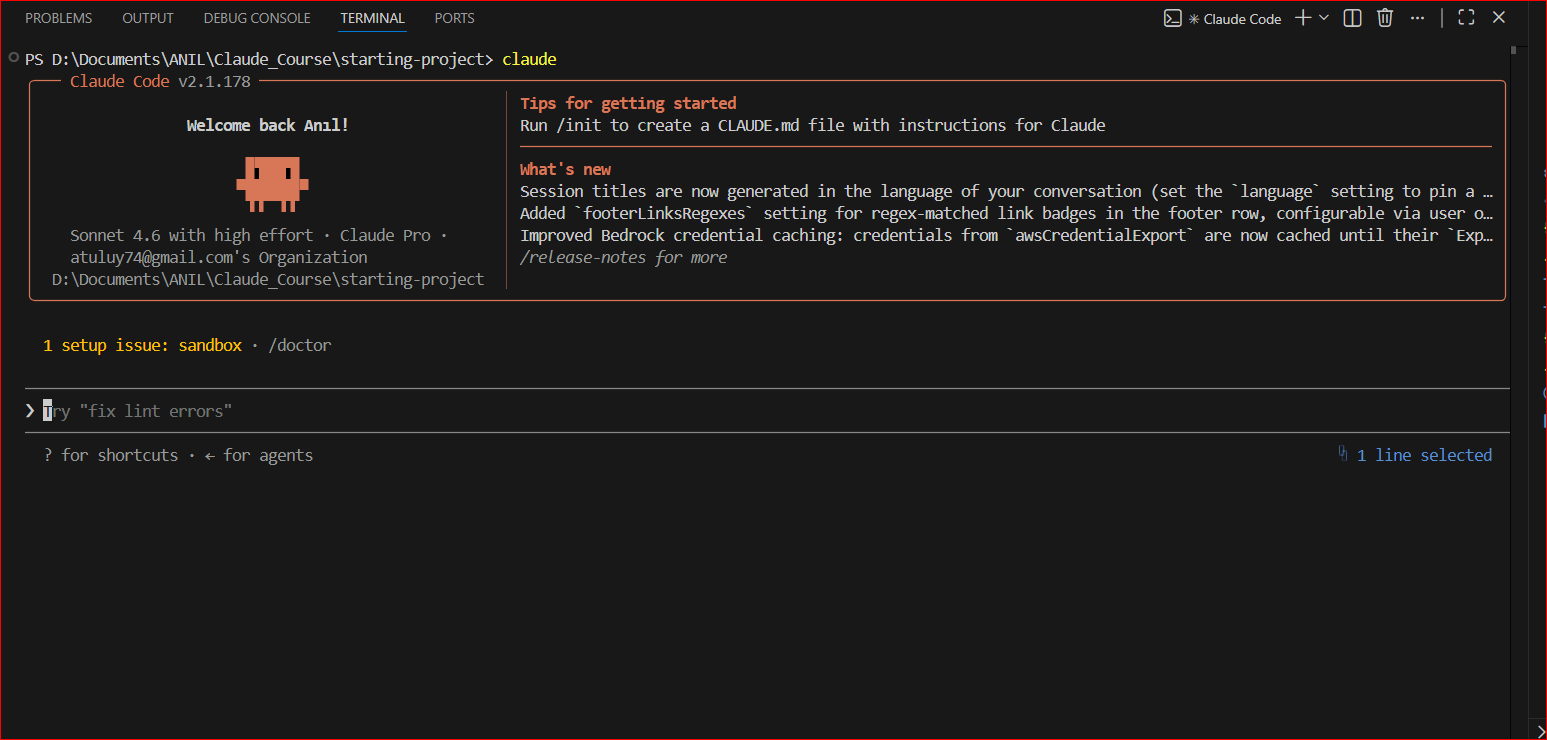Click the terminal vertical scrollbar
Image resolution: width=1547 pixels, height=740 pixels.
point(1515,49)
